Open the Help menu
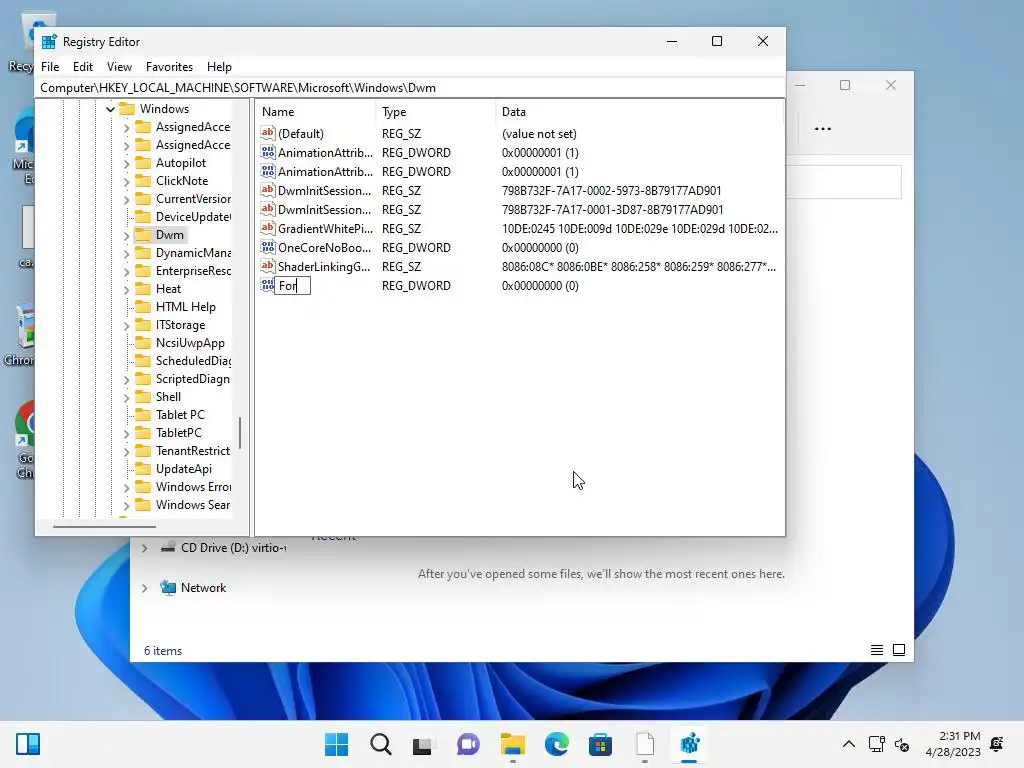Viewport: 1024px width, 768px height. point(219,67)
